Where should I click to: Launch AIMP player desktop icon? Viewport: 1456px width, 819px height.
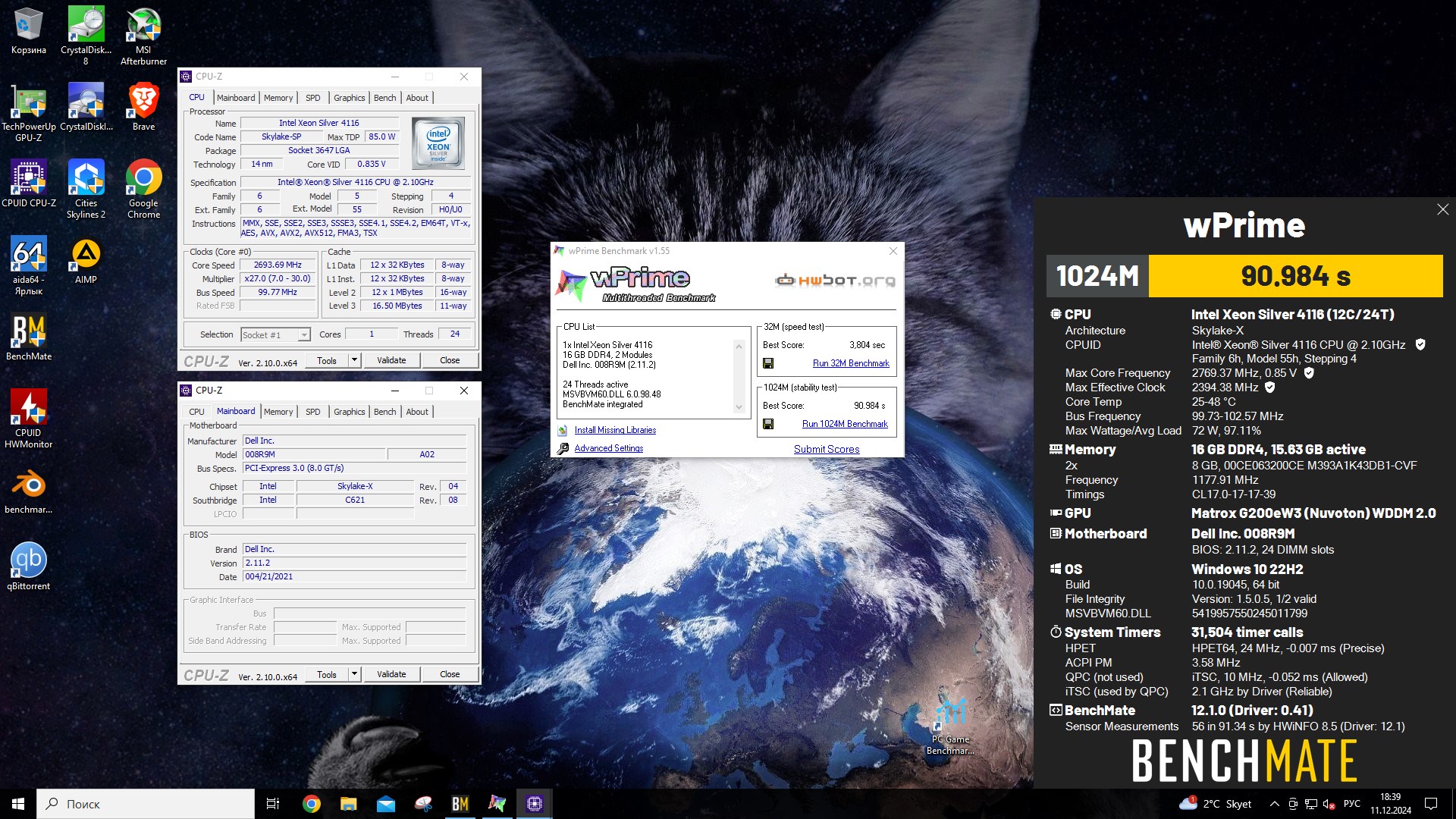(86, 259)
